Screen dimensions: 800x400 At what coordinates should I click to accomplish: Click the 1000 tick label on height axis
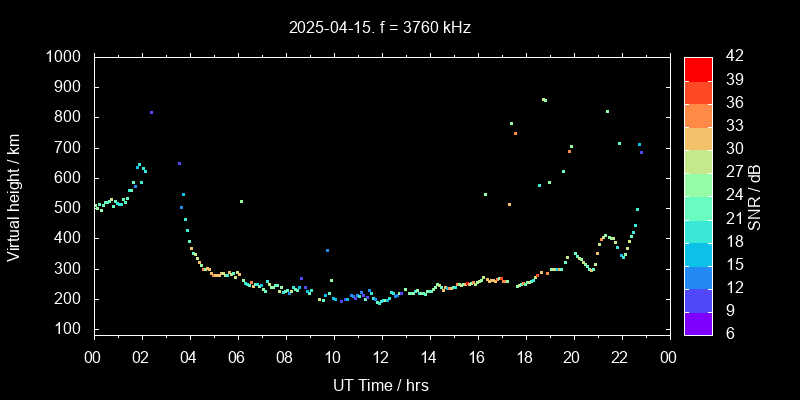click(68, 57)
